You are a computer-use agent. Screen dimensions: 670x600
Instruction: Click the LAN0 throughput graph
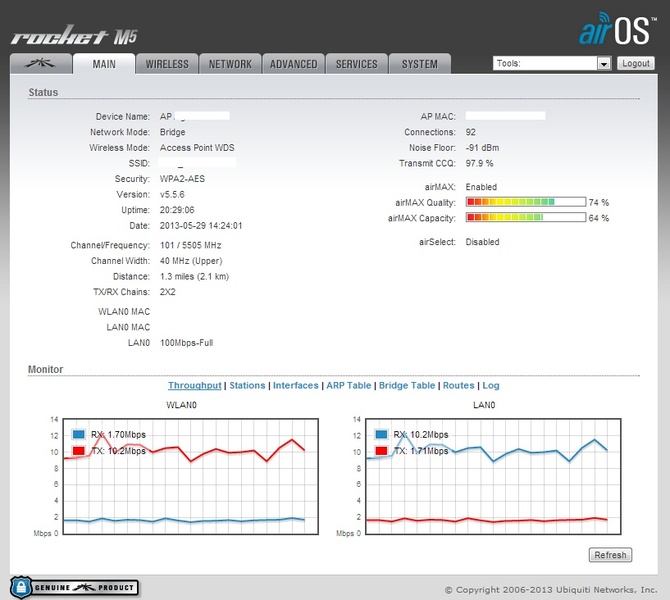493,476
